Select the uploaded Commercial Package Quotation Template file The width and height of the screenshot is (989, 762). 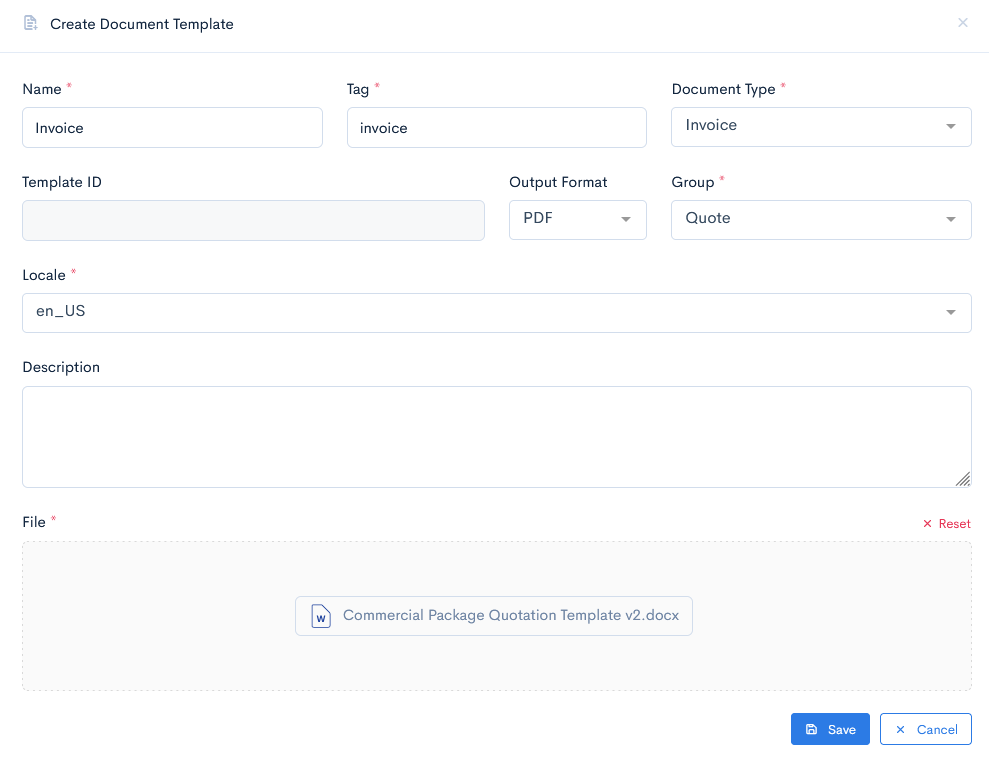tap(493, 615)
